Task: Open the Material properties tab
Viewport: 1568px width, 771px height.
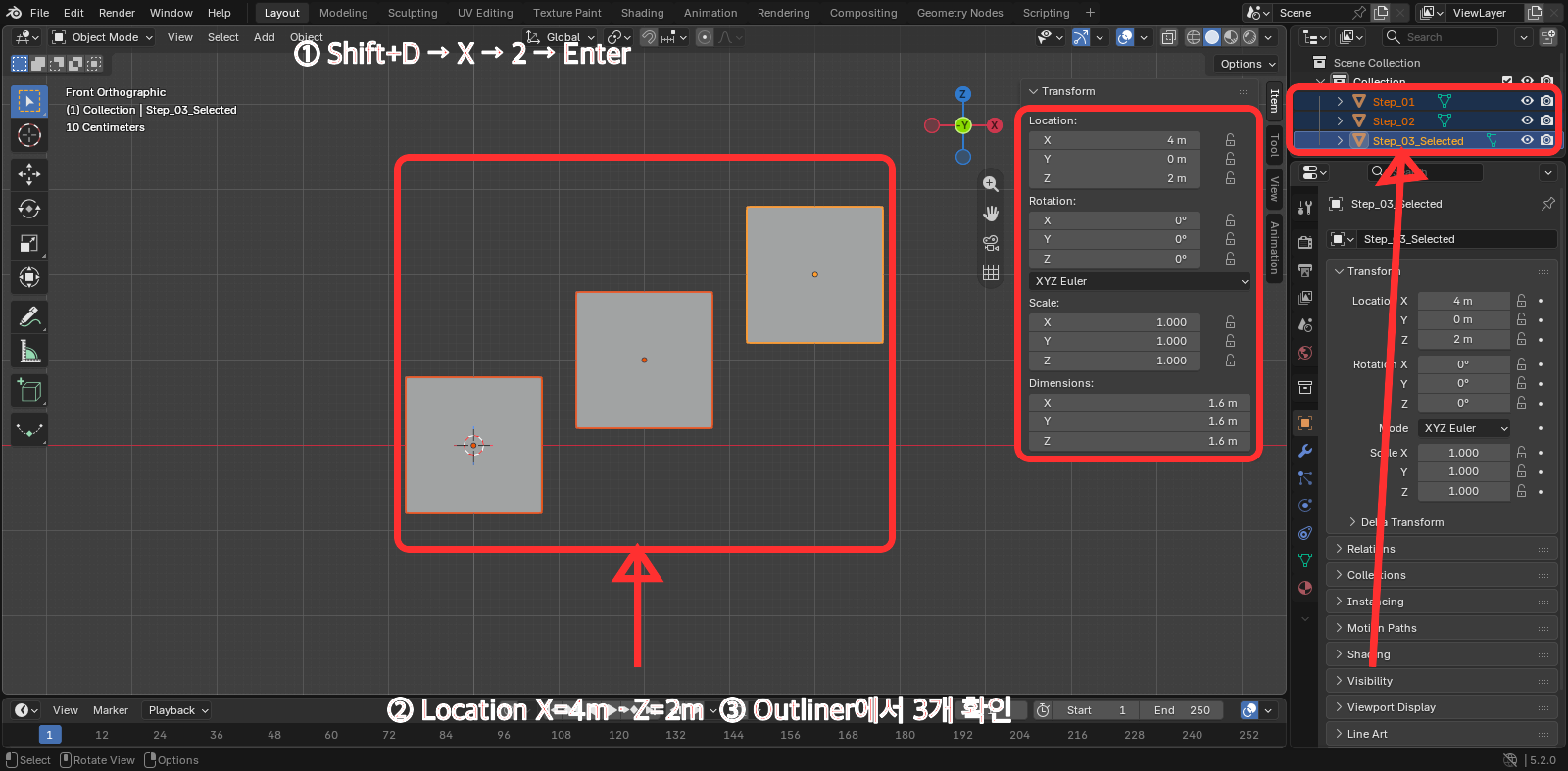Action: click(1305, 588)
